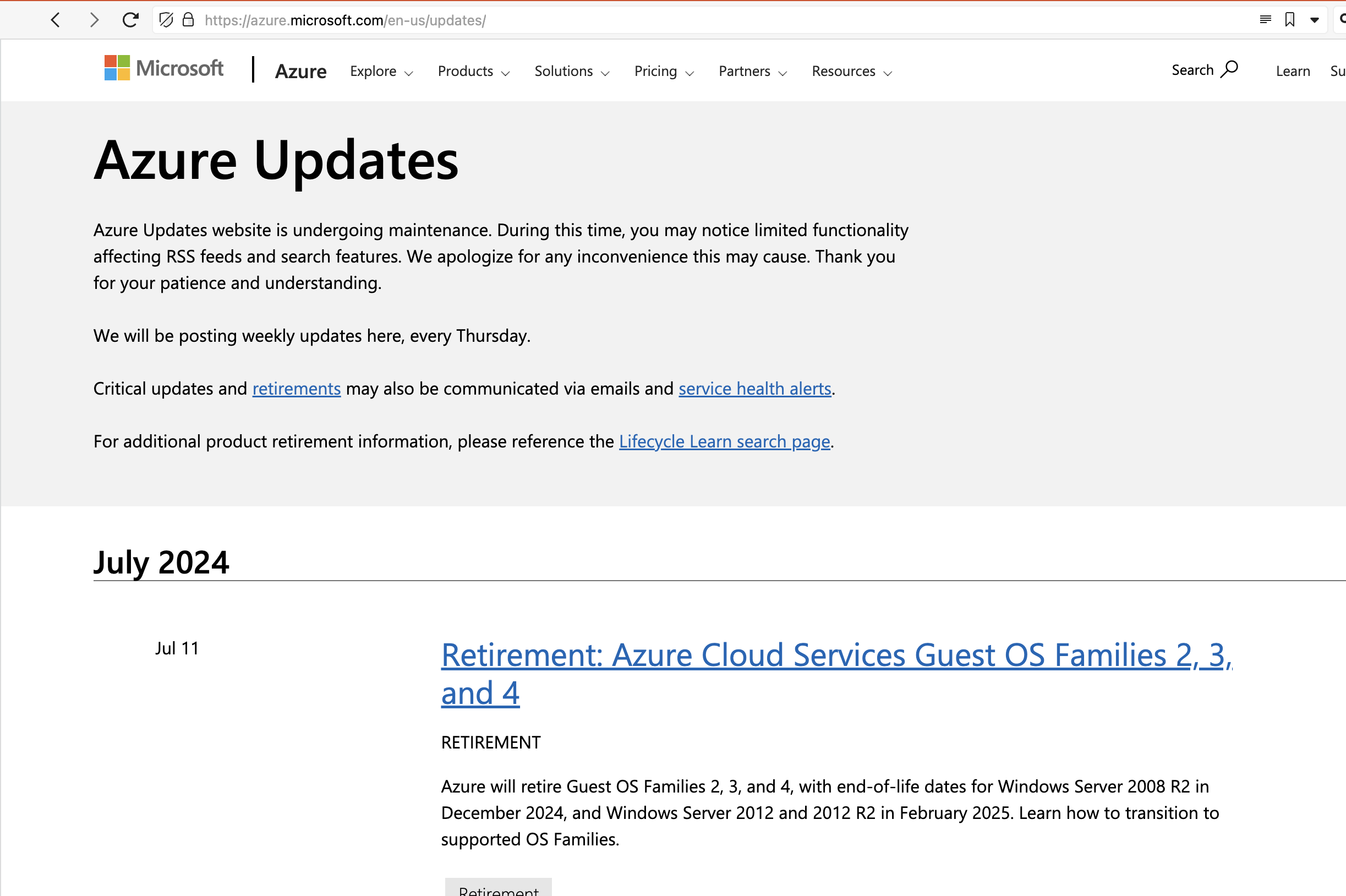Click the Microsoft logo
Screen dimensions: 1346x896
(x=163, y=68)
